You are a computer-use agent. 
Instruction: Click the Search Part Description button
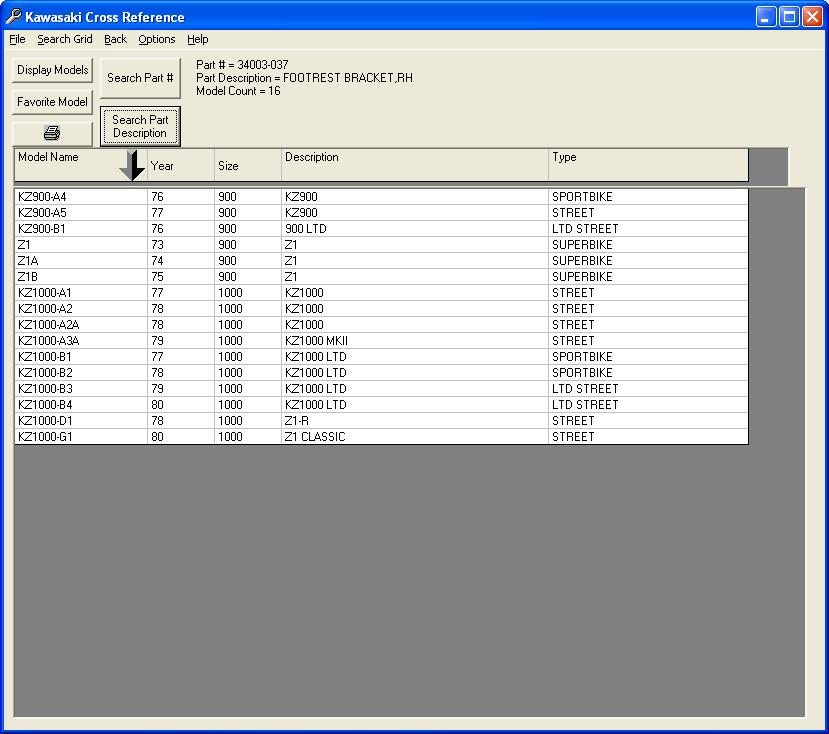click(140, 126)
